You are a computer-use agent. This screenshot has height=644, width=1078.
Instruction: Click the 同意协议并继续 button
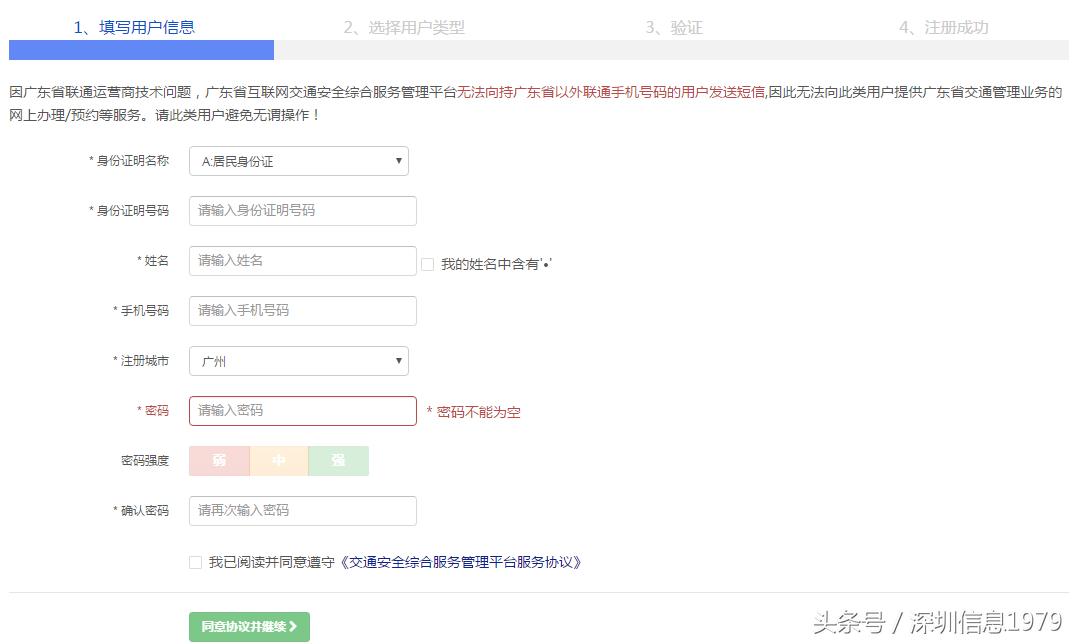[x=248, y=627]
